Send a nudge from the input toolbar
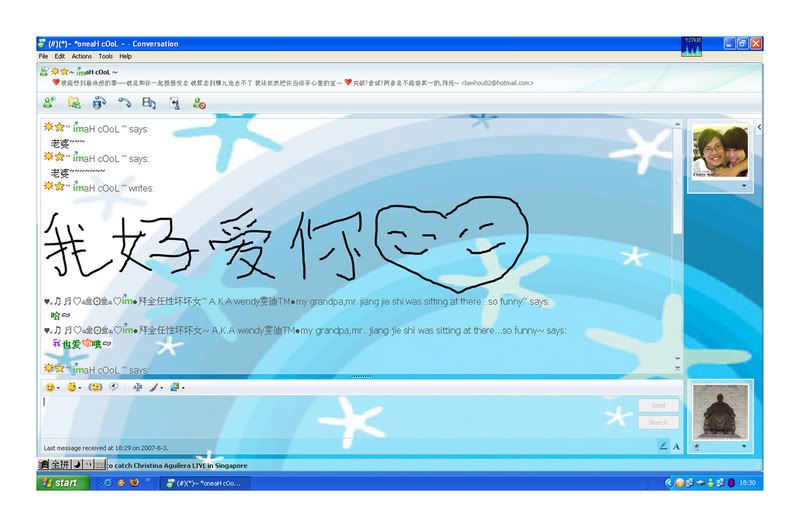The height and width of the screenshot is (527, 800). coord(96,387)
